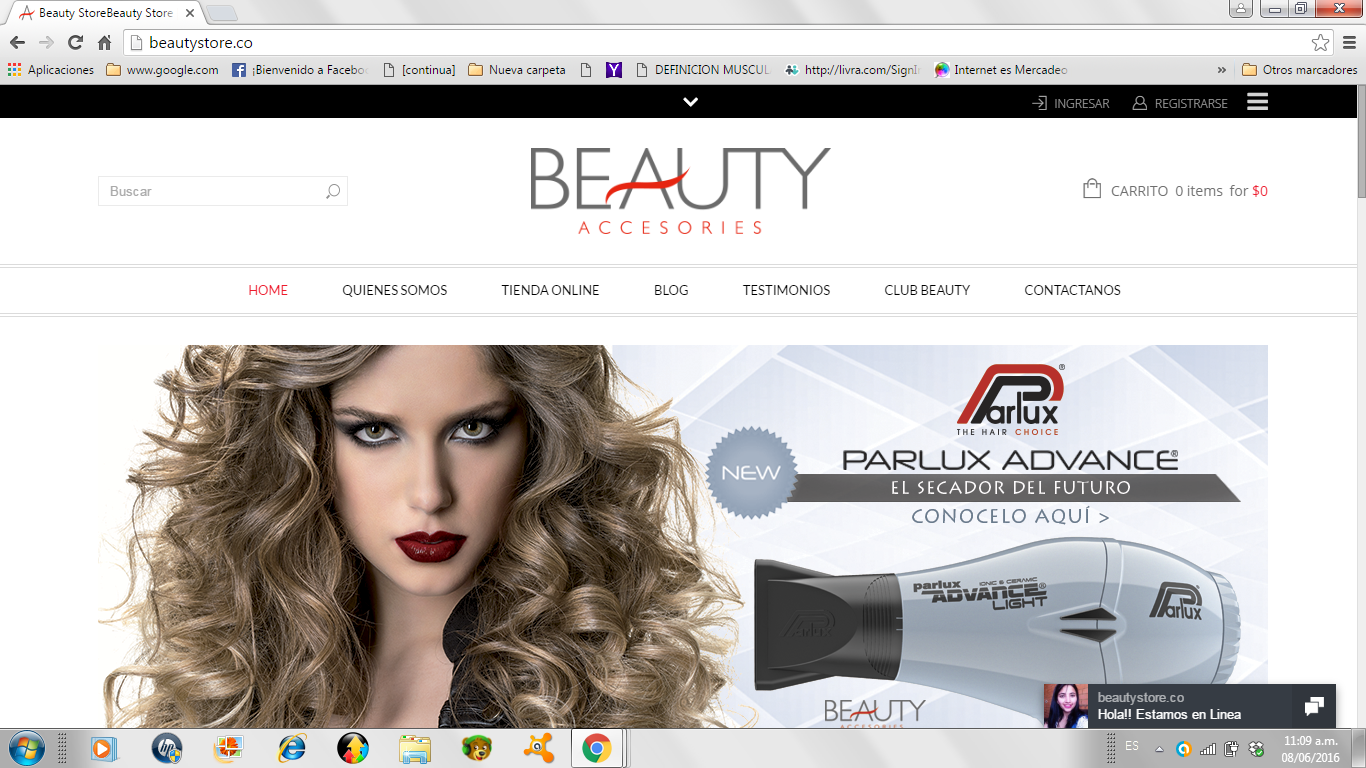
Task: Select the Beauty Store browser tab
Action: pos(106,13)
